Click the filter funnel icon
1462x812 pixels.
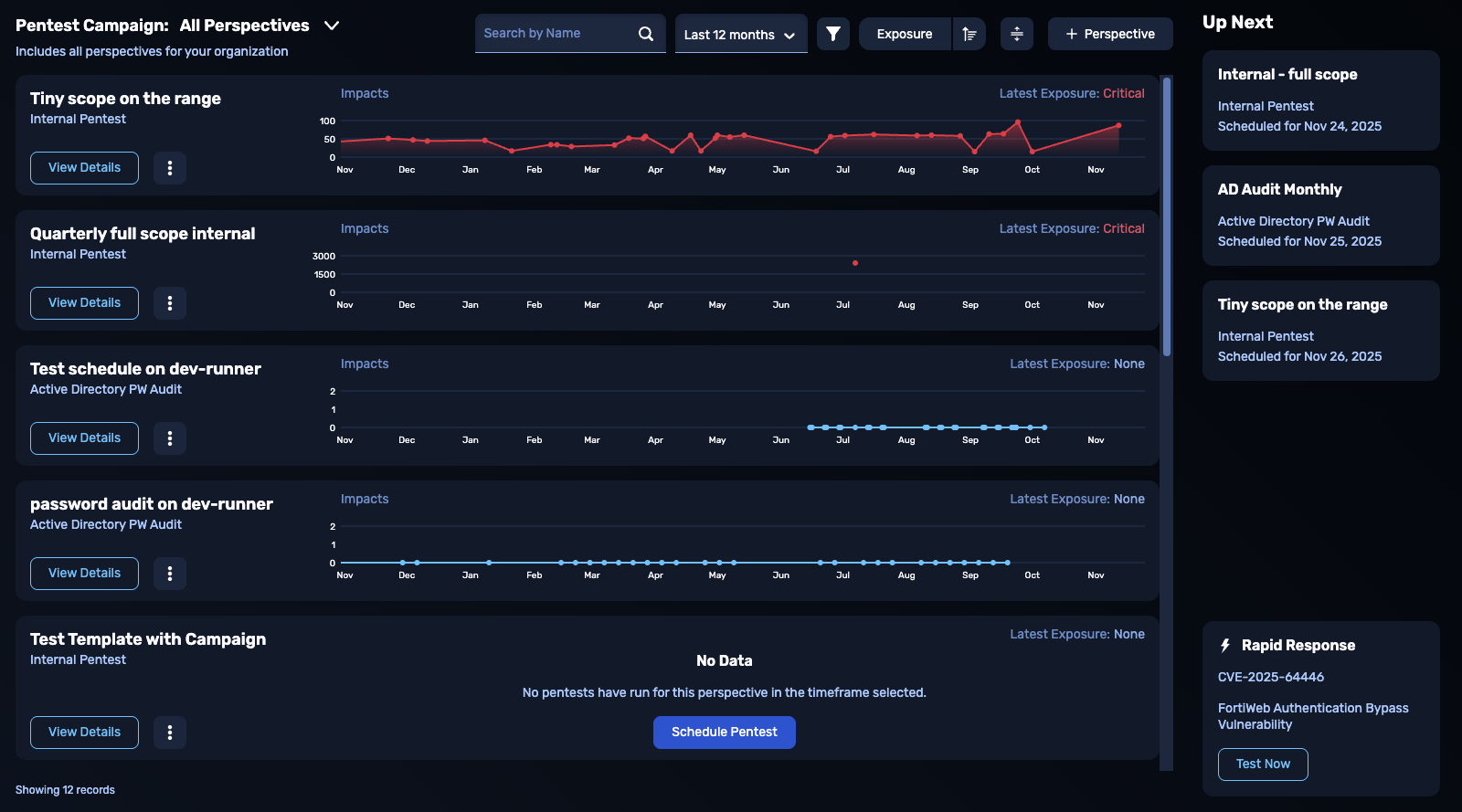(832, 34)
